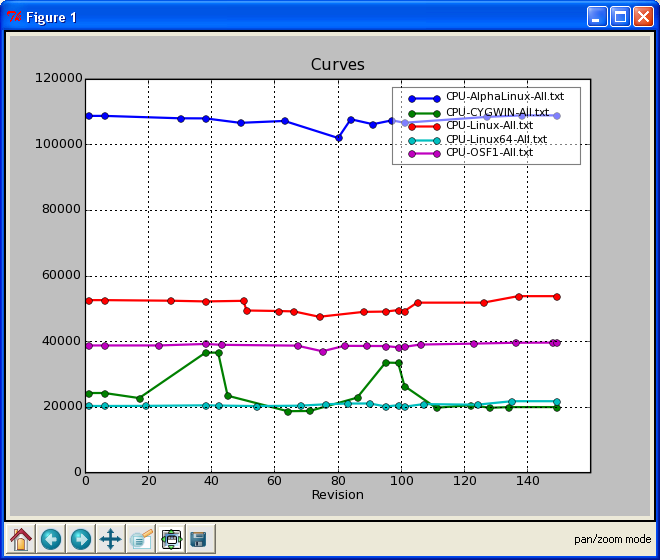Open the configure subplots tool

(x=171, y=539)
